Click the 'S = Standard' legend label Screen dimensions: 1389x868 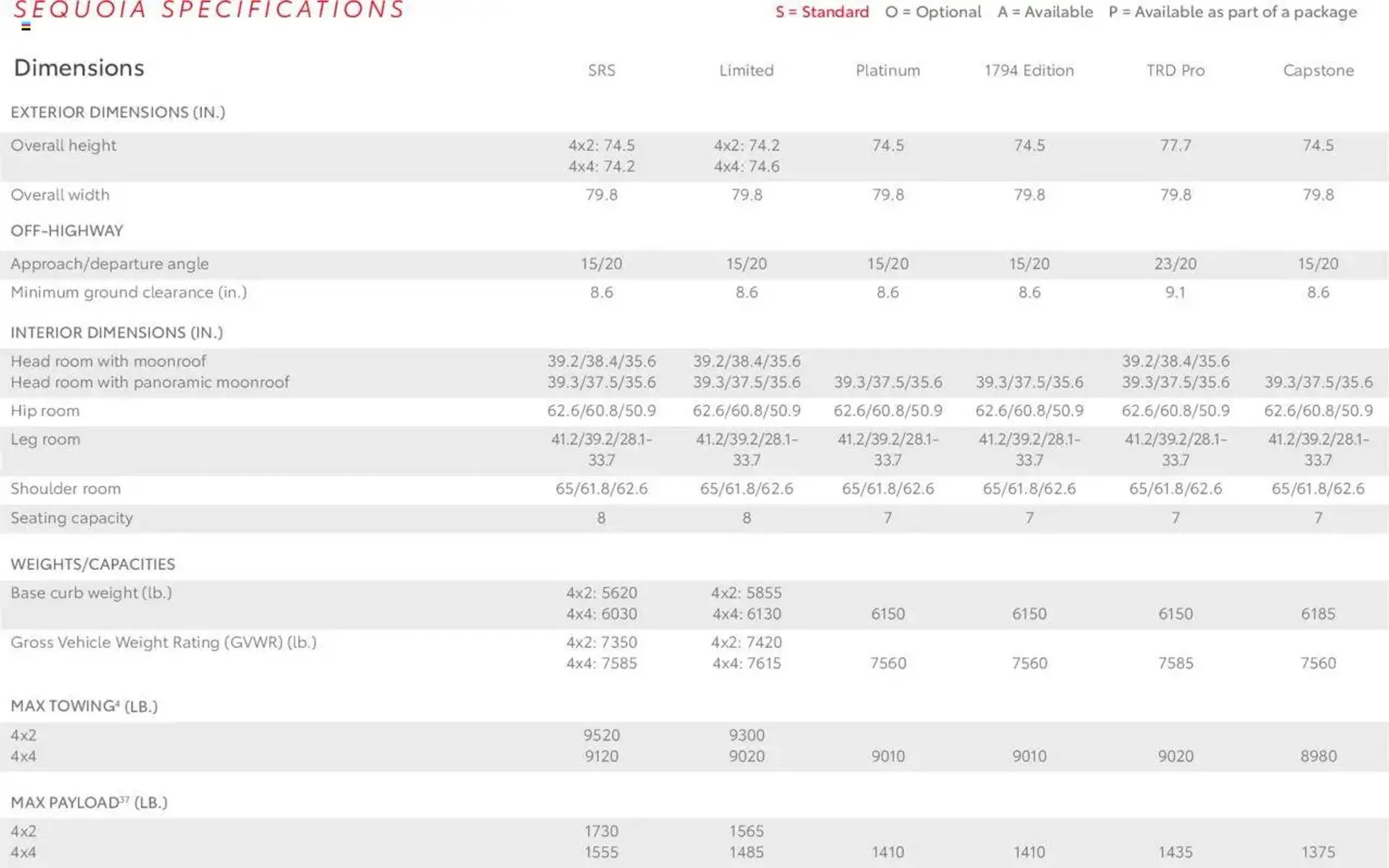tap(822, 12)
